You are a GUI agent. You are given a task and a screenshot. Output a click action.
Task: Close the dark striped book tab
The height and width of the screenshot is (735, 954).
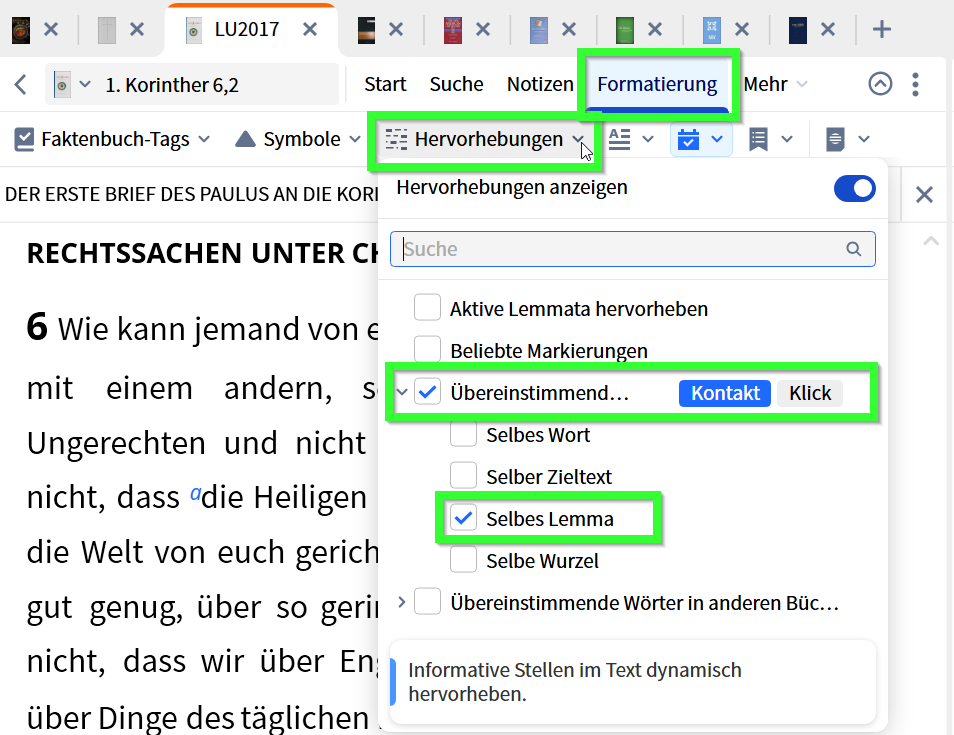(x=396, y=29)
